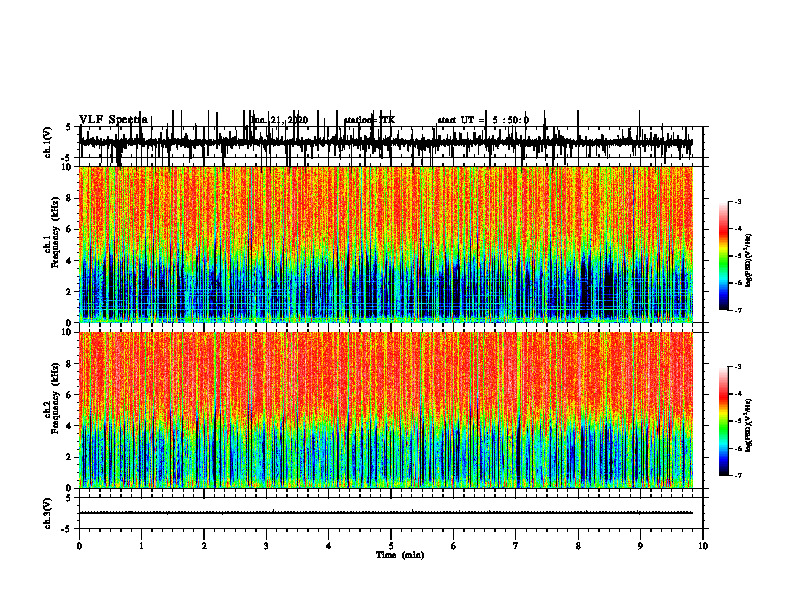Screen dimensions: 792x612
Task: Click the "start UT = 5:50:0" header text
Action: point(483,120)
